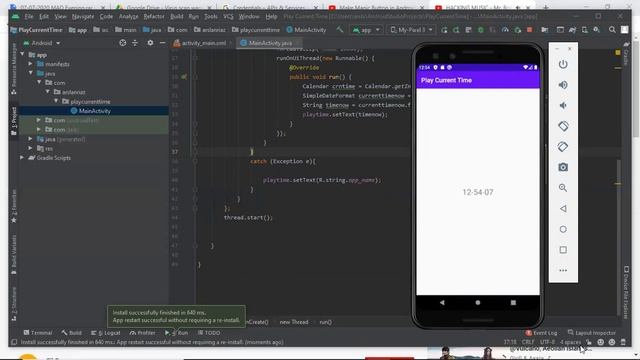Viewport: 640px width, 360px height.
Task: Rerun app with apply changes icon
Action: click(444, 30)
